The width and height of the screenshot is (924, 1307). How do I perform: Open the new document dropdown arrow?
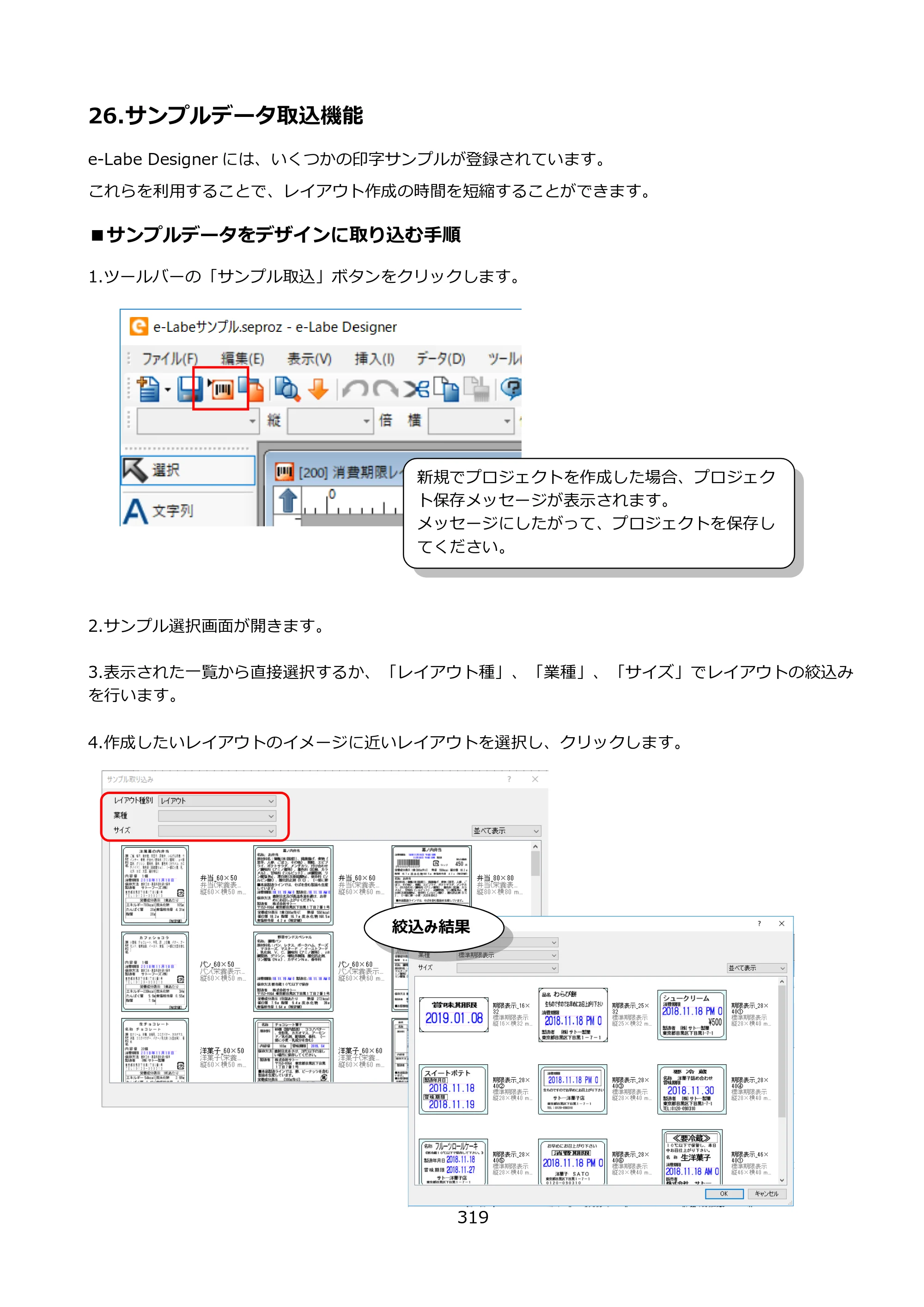pyautogui.click(x=168, y=390)
